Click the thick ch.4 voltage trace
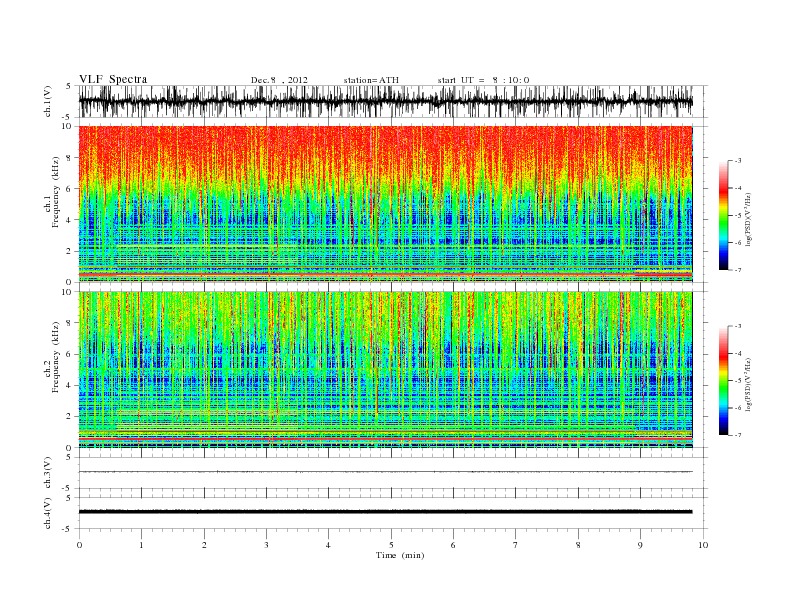 pyautogui.click(x=385, y=512)
